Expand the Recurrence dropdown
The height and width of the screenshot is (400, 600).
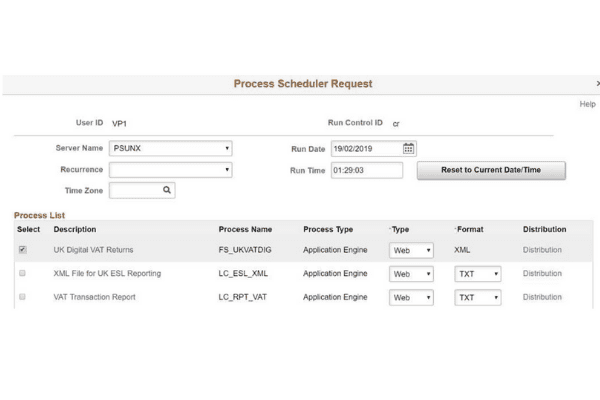171,170
